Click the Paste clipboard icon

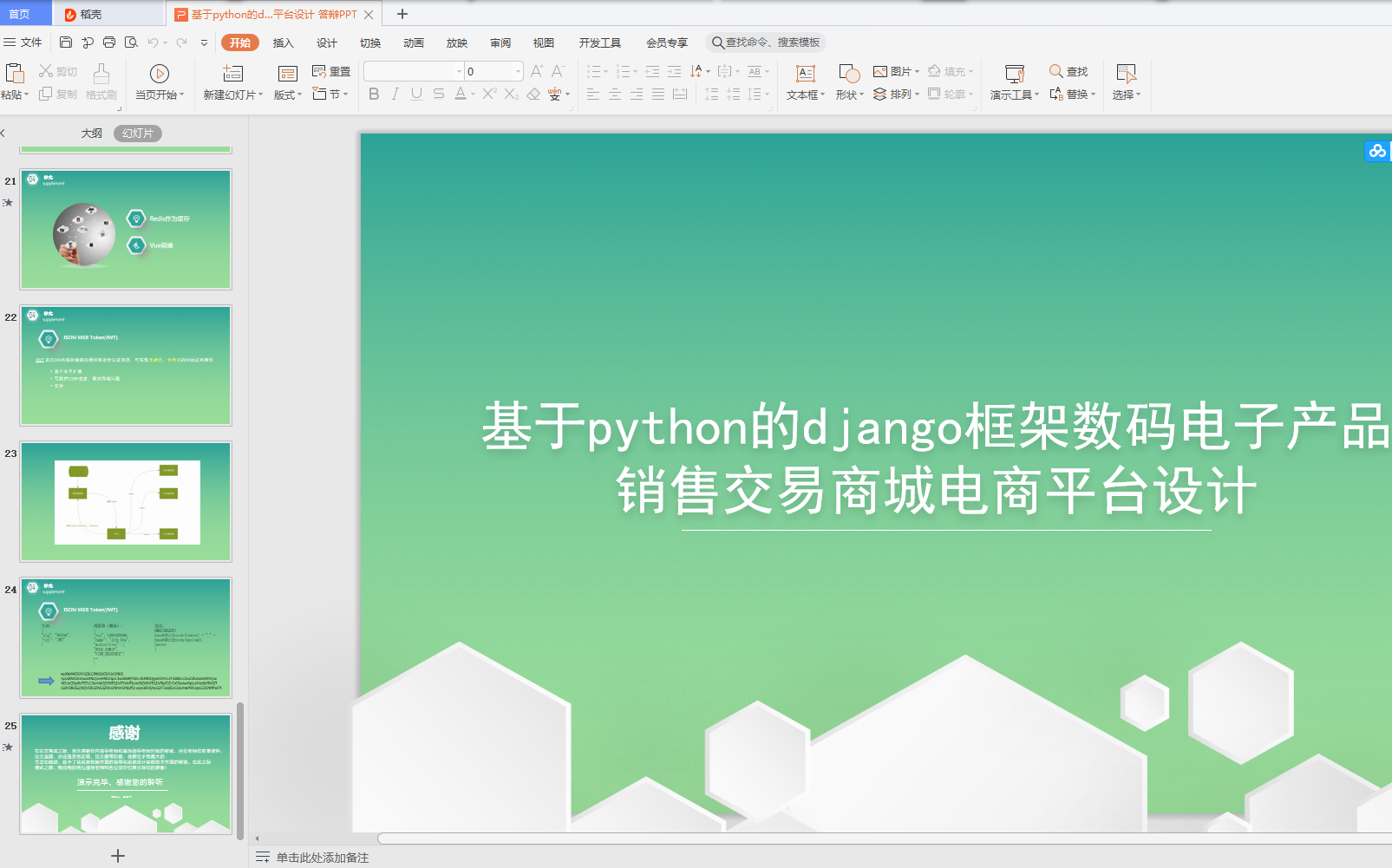click(x=15, y=73)
